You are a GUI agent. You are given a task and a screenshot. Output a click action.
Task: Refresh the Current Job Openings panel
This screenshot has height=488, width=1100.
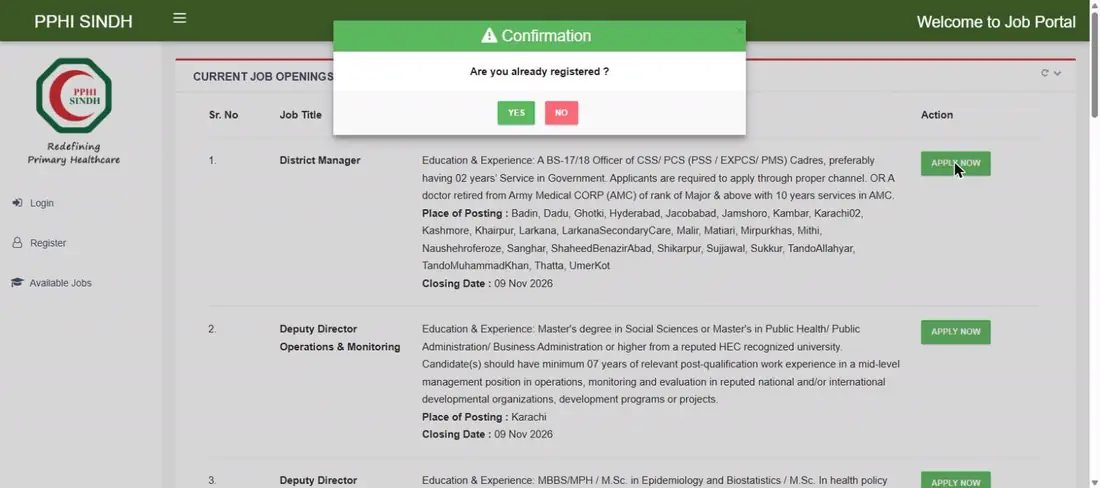tap(1045, 73)
